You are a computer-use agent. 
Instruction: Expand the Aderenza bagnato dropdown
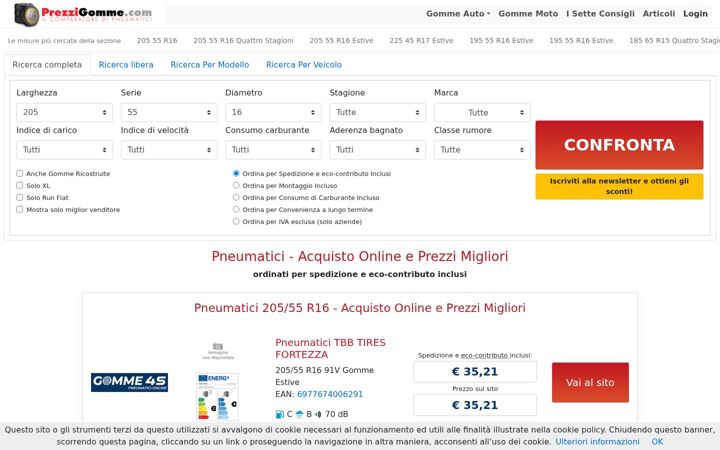pos(377,150)
